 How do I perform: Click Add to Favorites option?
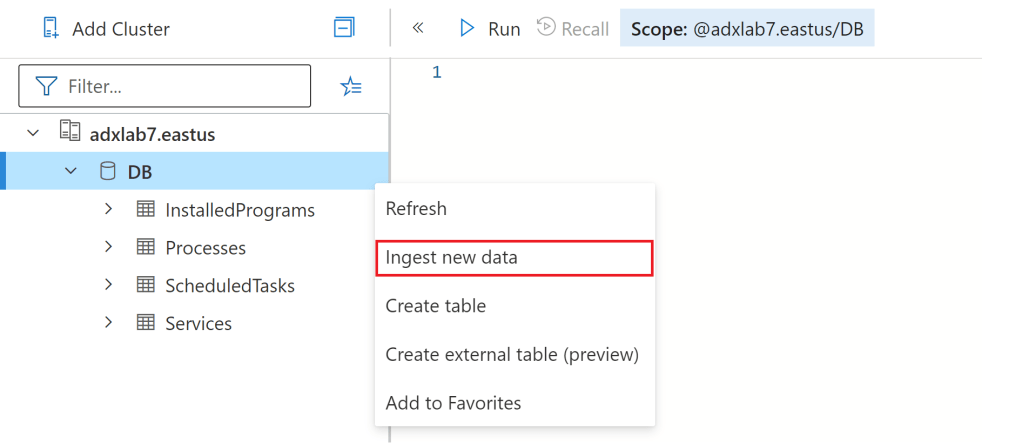click(453, 403)
